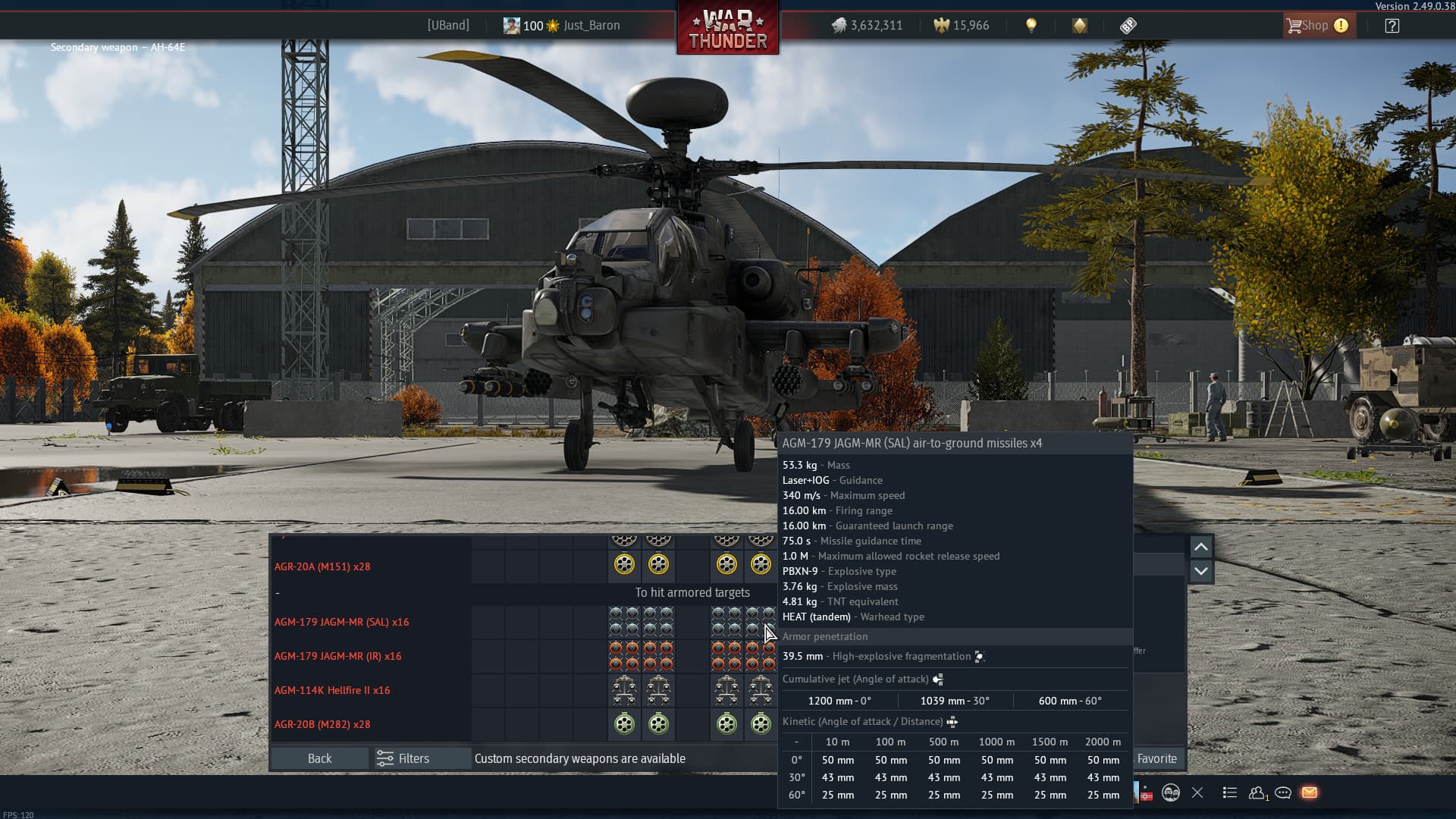This screenshot has width=1456, height=819.
Task: Click the research points lightbulb icon
Action: (x=1031, y=26)
